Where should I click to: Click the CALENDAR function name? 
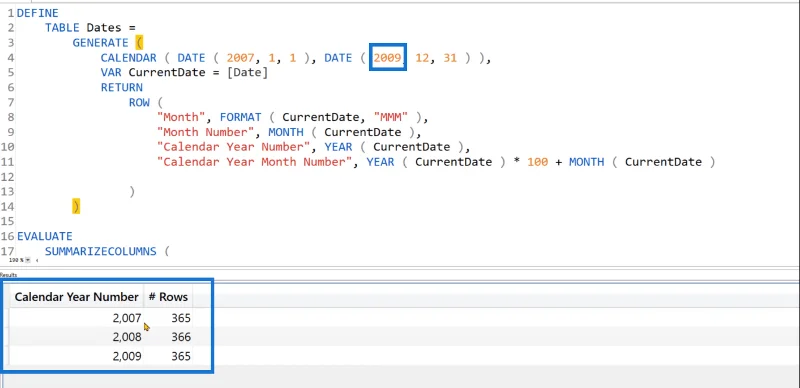[x=129, y=58]
